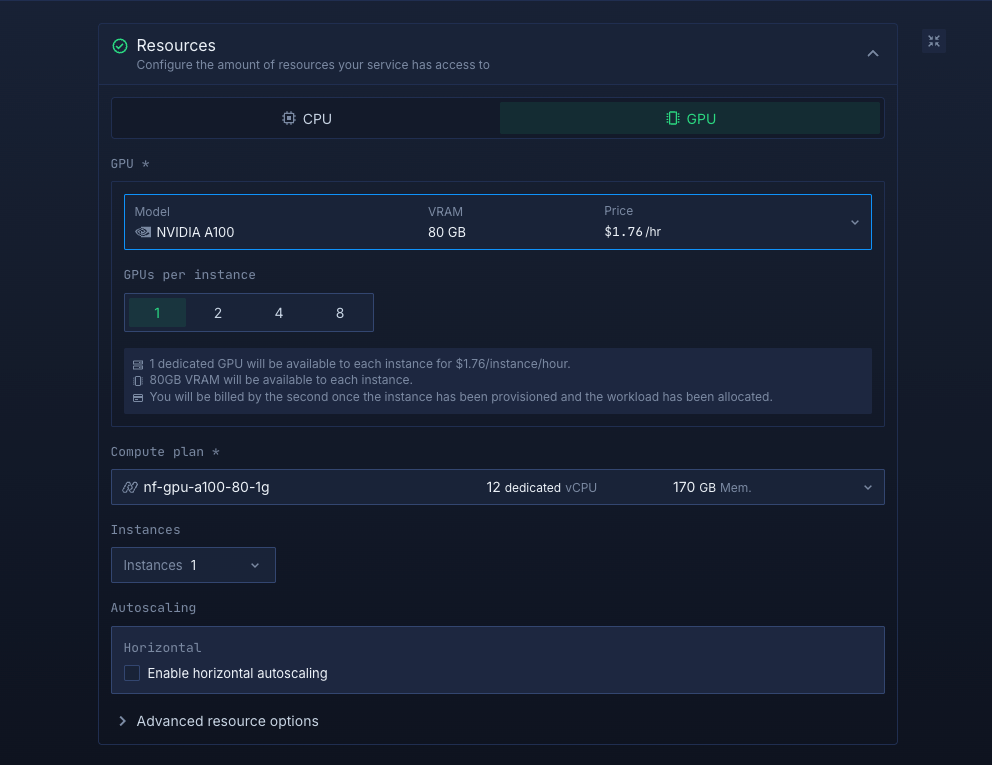Click the GPU card icon
The width and height of the screenshot is (992, 765).
[x=673, y=118]
